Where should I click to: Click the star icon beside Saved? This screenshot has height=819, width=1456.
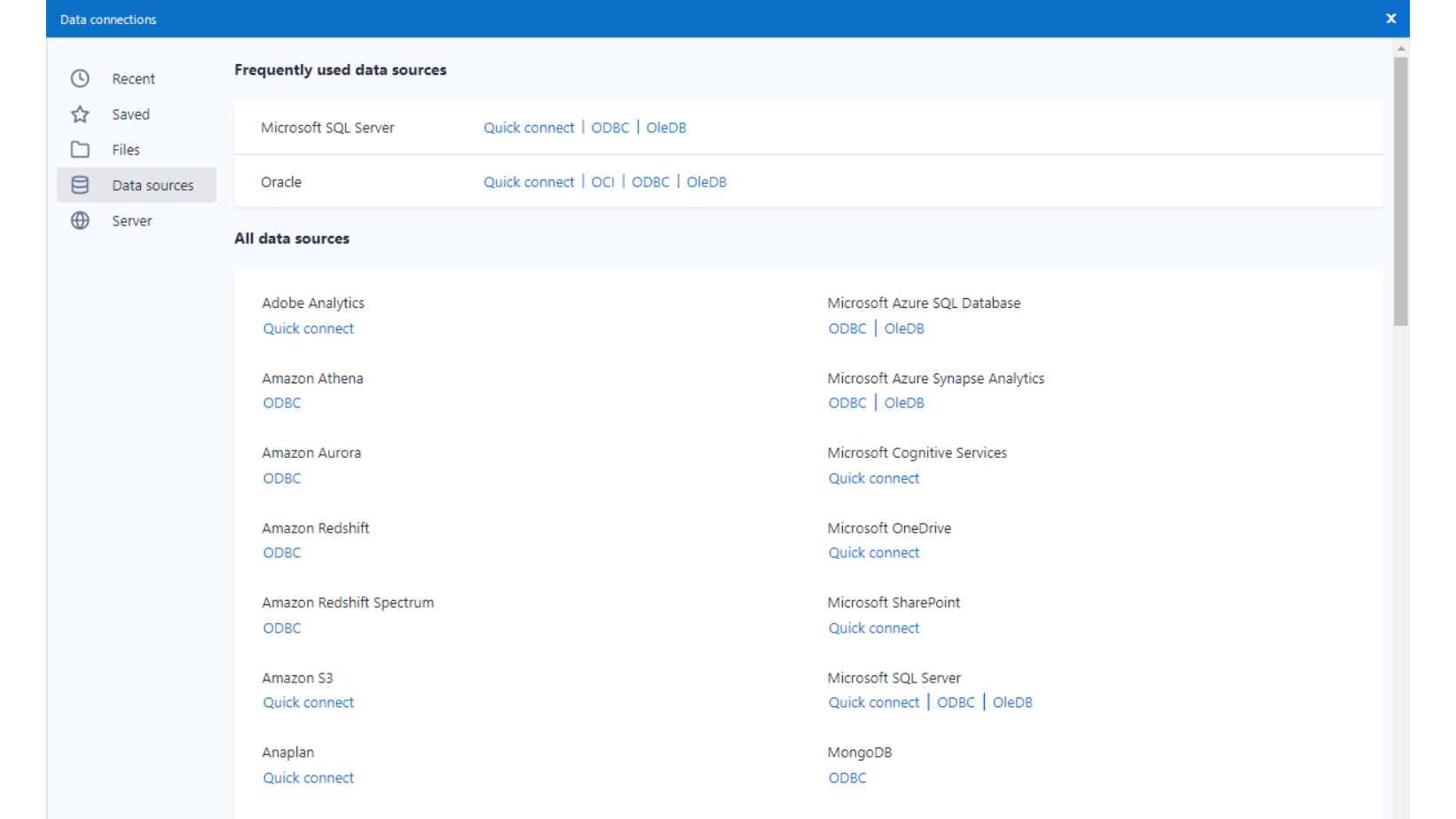[80, 114]
